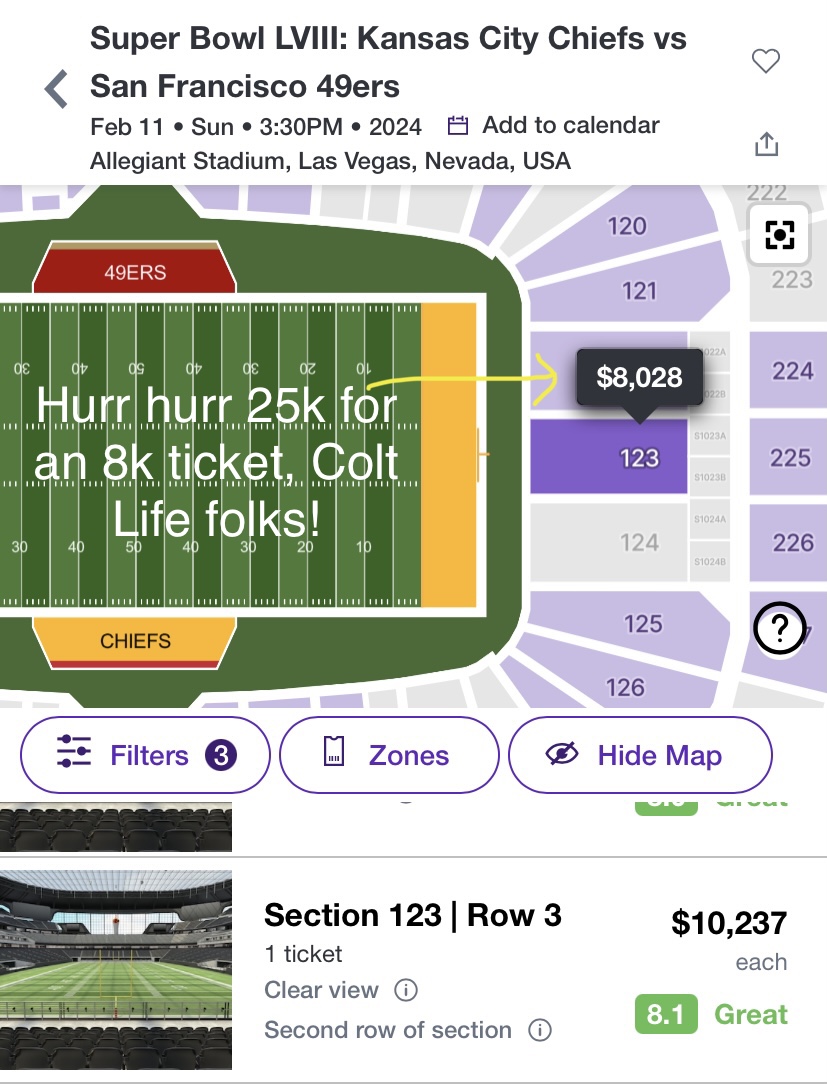Select section 225 on the map
The height and width of the screenshot is (1084, 827).
pyautogui.click(x=789, y=457)
